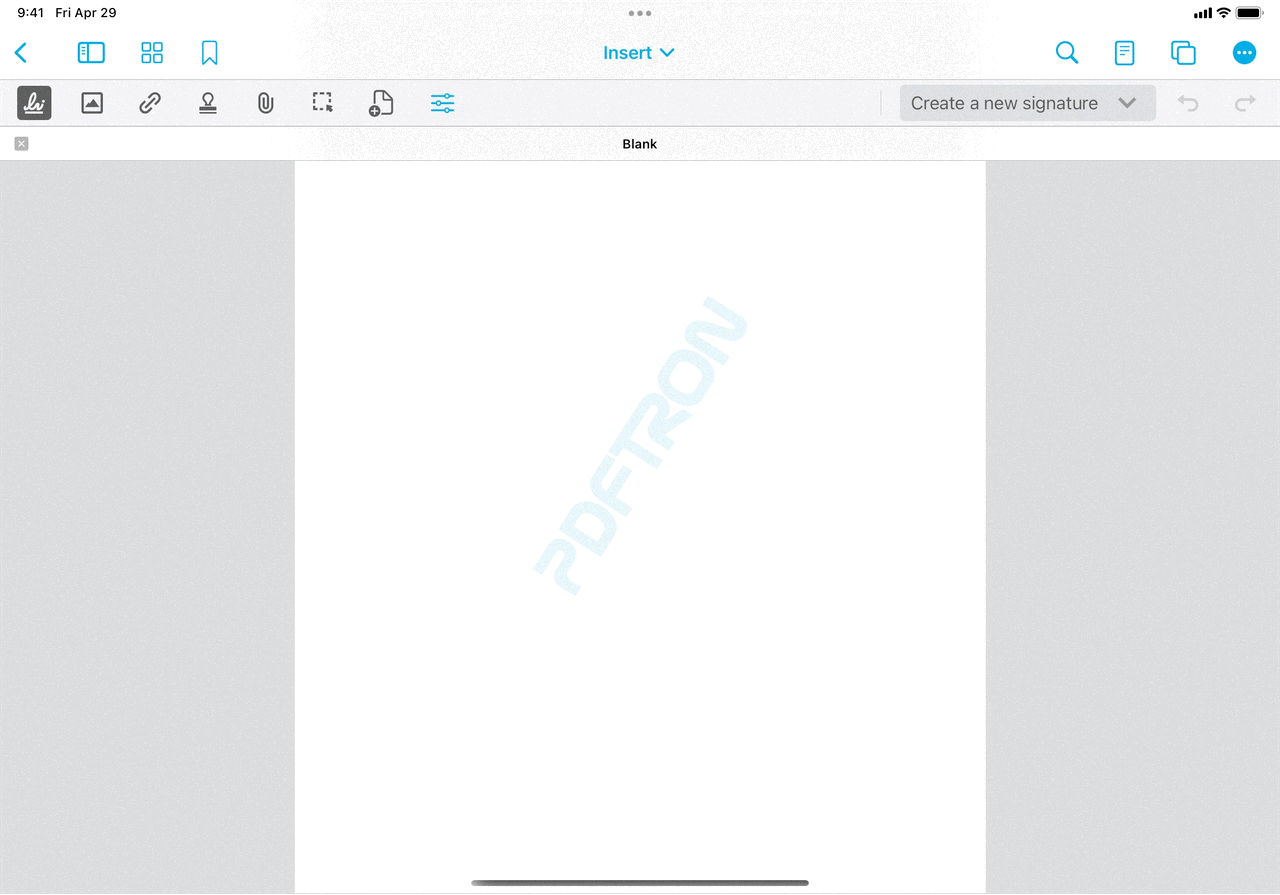Open the document tabs overview
1280x895 pixels.
pyautogui.click(x=1183, y=53)
